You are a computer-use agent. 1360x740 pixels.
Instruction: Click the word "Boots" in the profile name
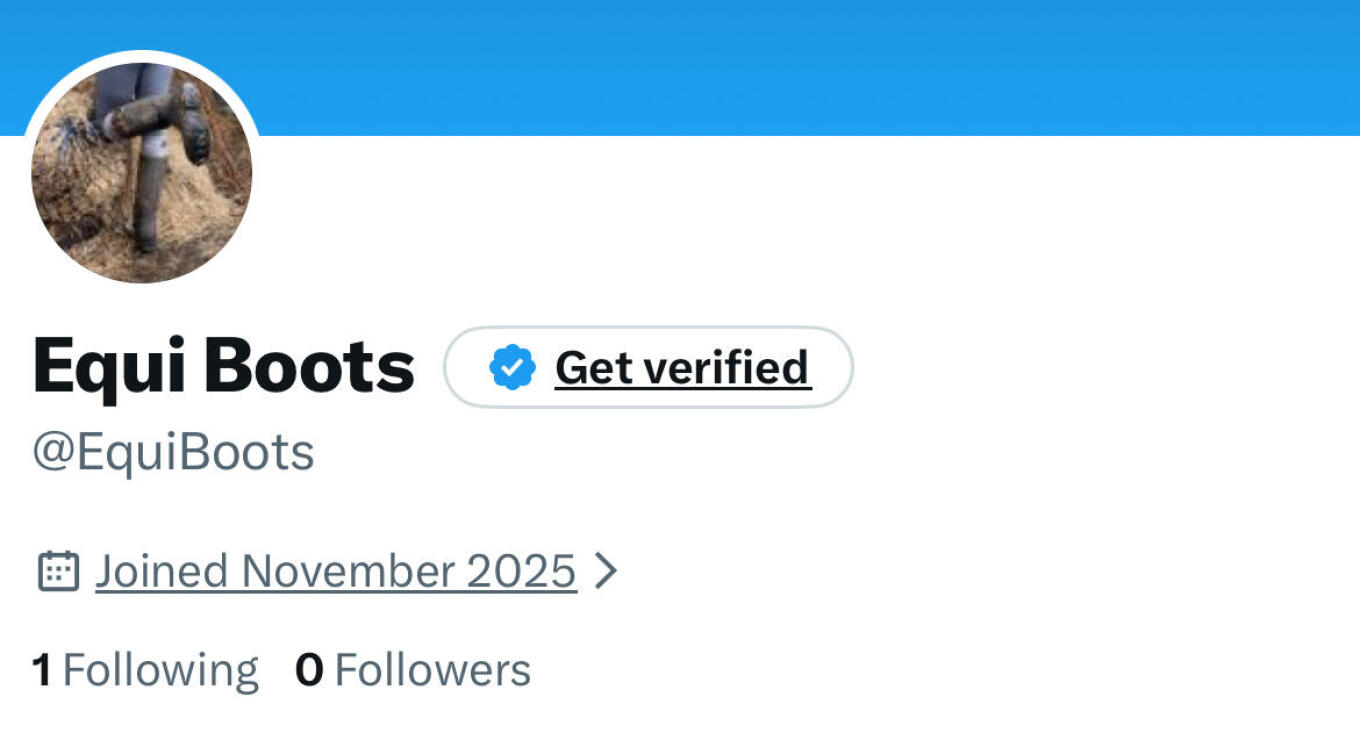click(x=310, y=366)
